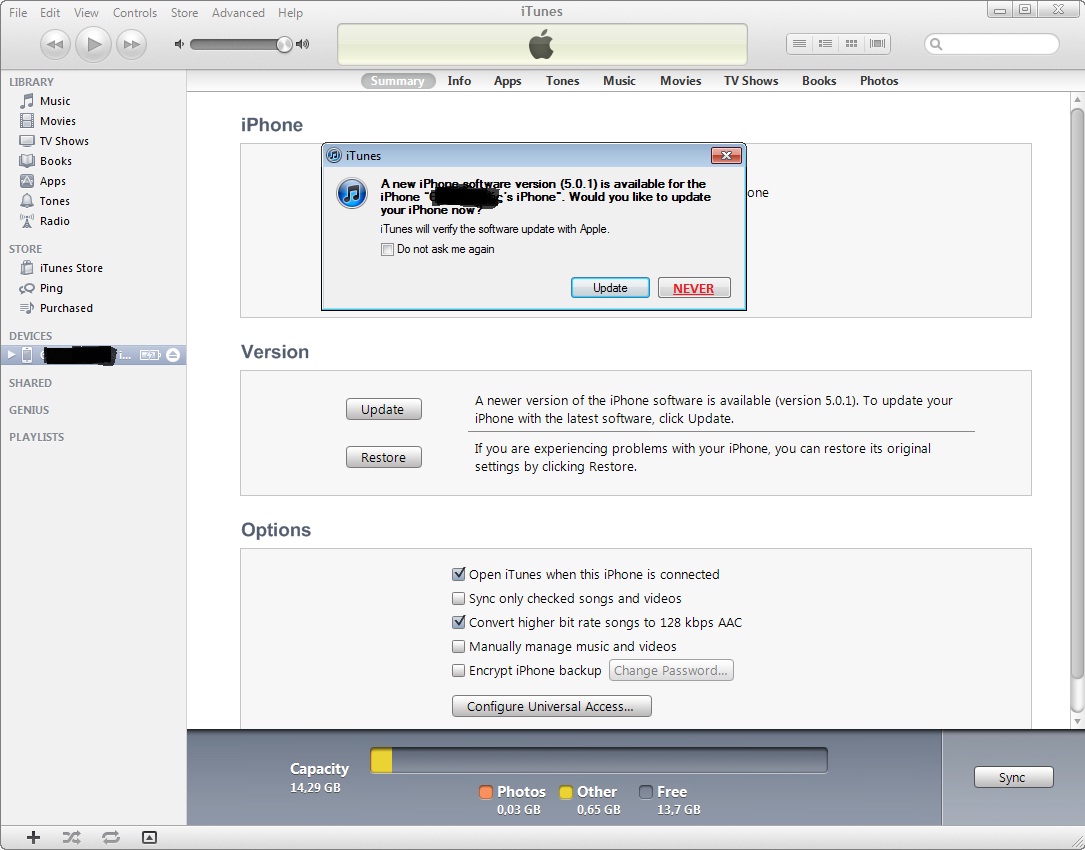The height and width of the screenshot is (850, 1085).
Task: Switch to grid view
Action: click(x=851, y=44)
